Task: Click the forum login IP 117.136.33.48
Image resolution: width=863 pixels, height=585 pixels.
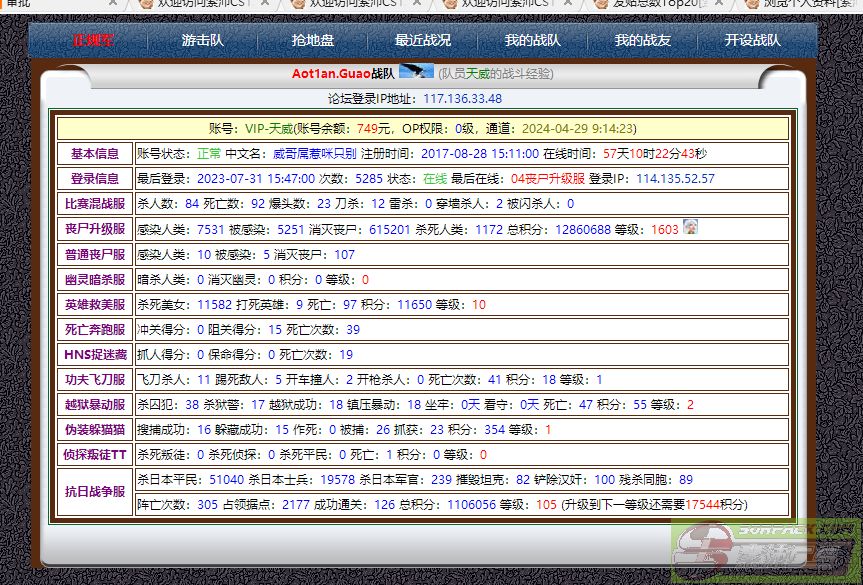Action: pos(462,98)
